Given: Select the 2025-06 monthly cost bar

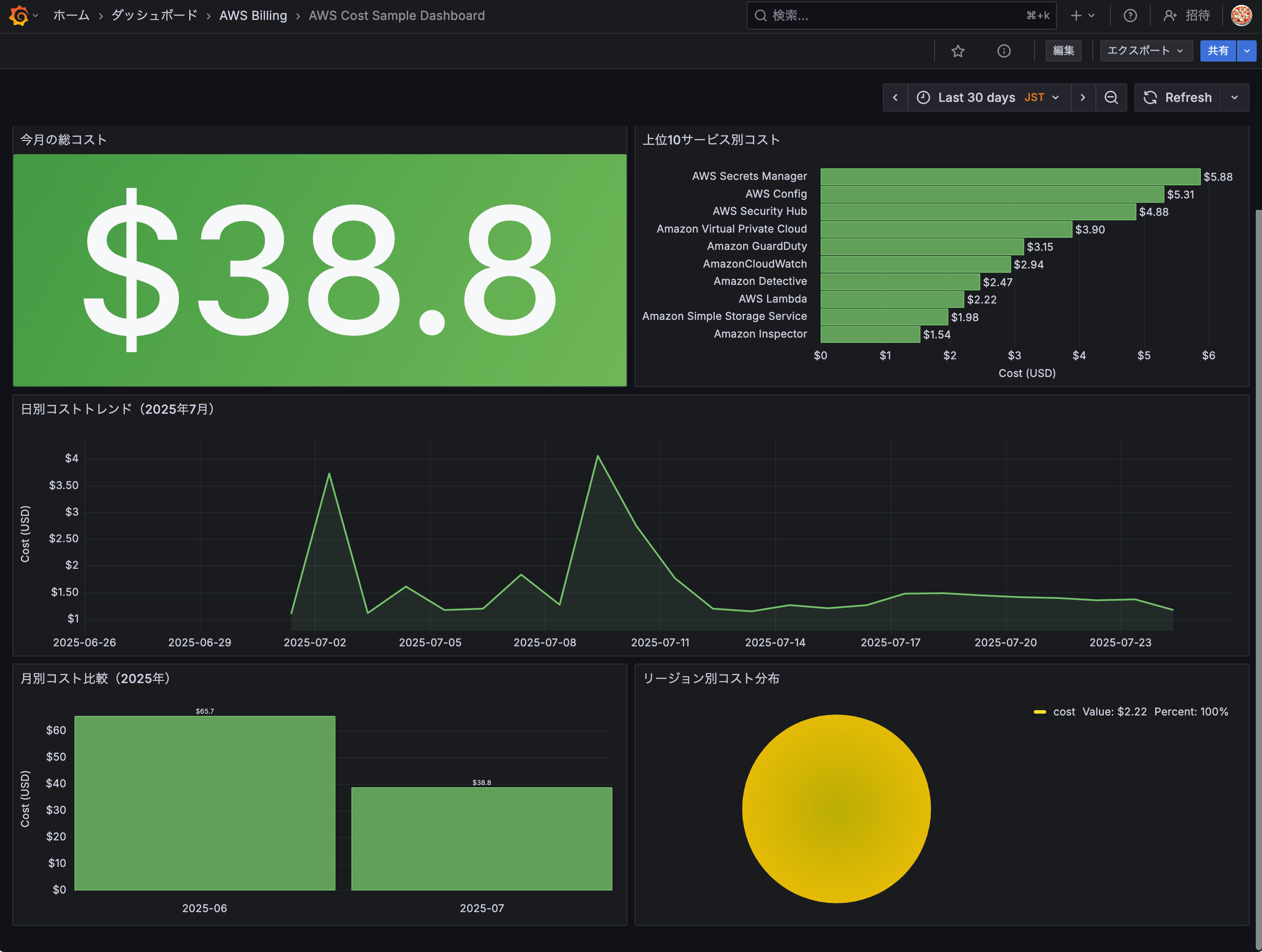Looking at the screenshot, I should (x=205, y=803).
